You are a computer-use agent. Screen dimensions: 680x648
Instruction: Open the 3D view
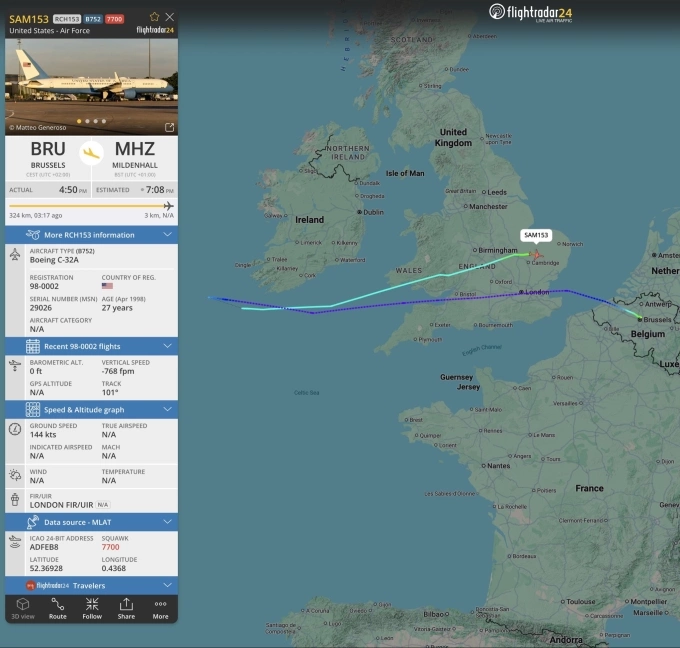point(23,609)
